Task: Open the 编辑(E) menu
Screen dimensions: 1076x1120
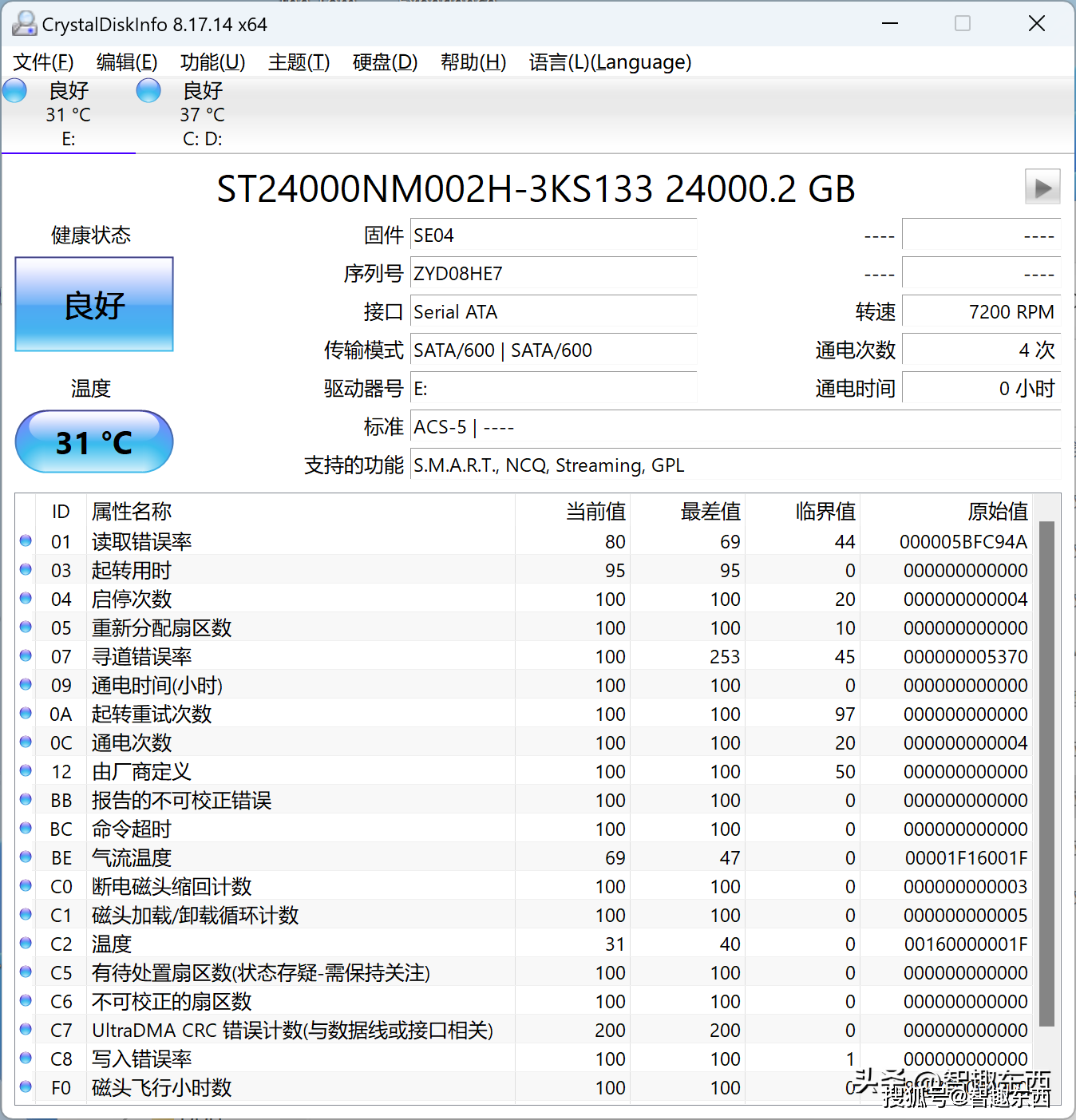Action: pyautogui.click(x=127, y=62)
